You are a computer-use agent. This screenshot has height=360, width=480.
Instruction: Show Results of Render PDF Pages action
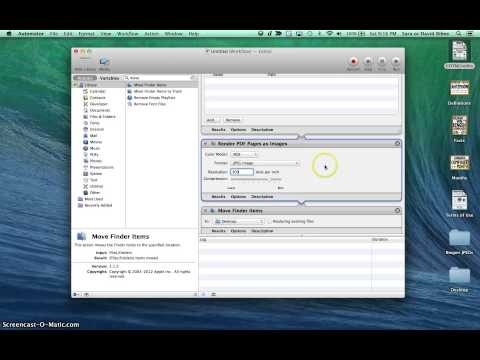point(218,197)
